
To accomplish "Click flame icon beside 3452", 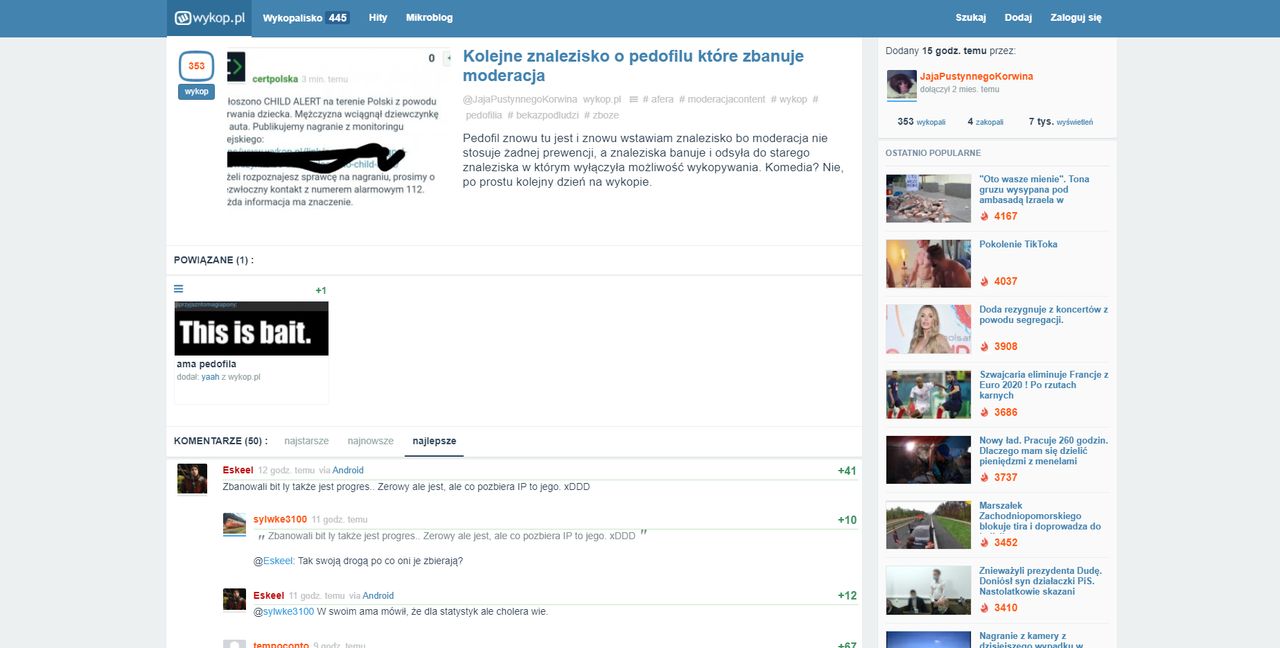I will click(984, 542).
